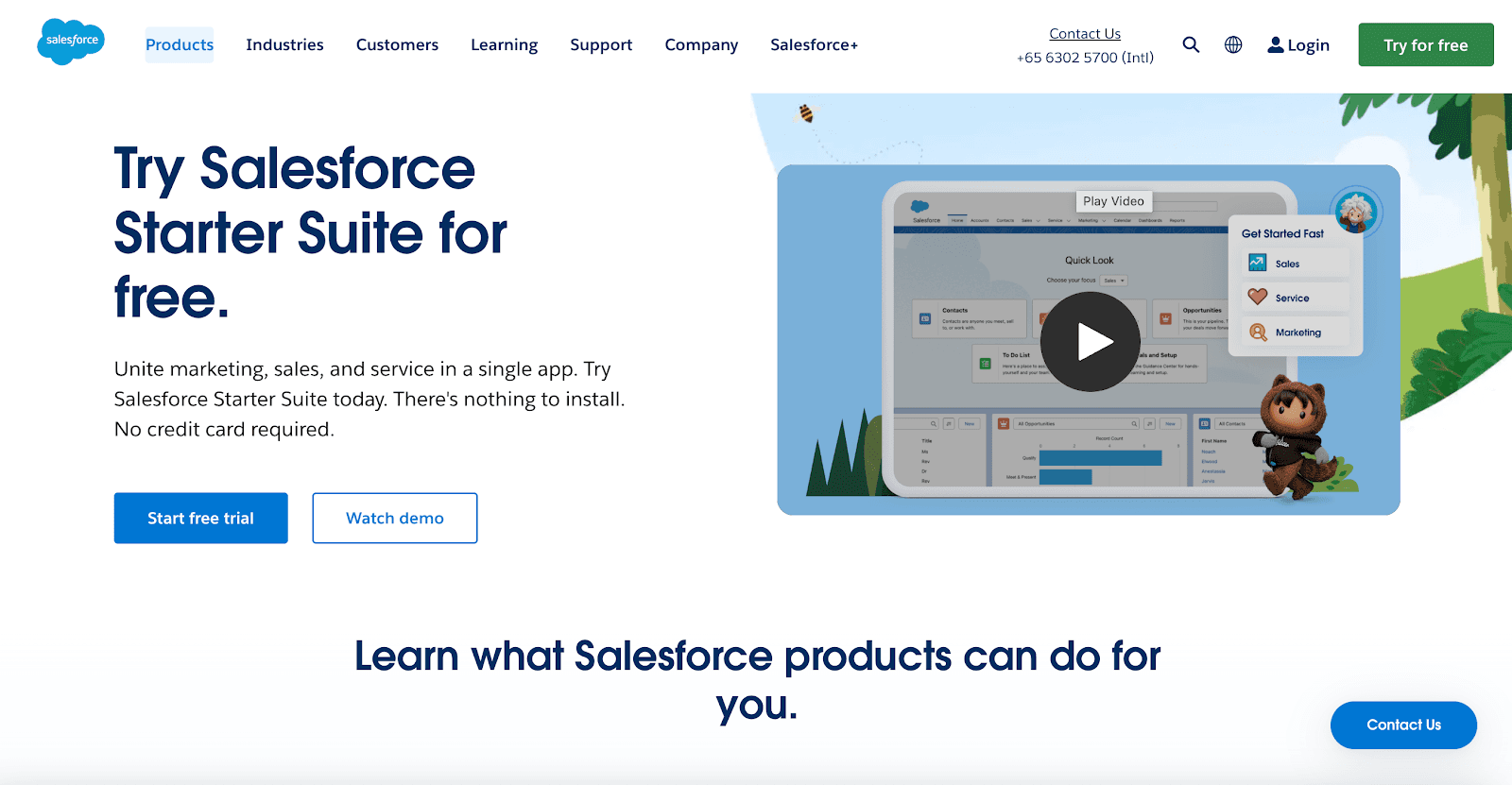Select Marketing in Get Started Fast

point(1295,333)
